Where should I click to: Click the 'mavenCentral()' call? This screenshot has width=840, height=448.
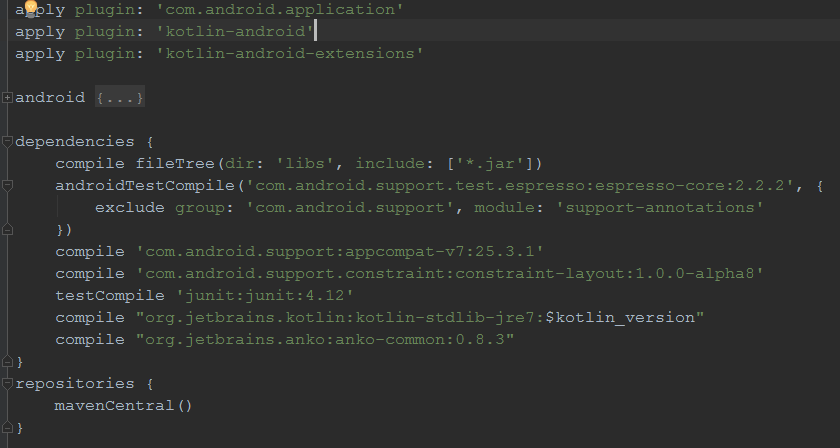[x=123, y=406]
